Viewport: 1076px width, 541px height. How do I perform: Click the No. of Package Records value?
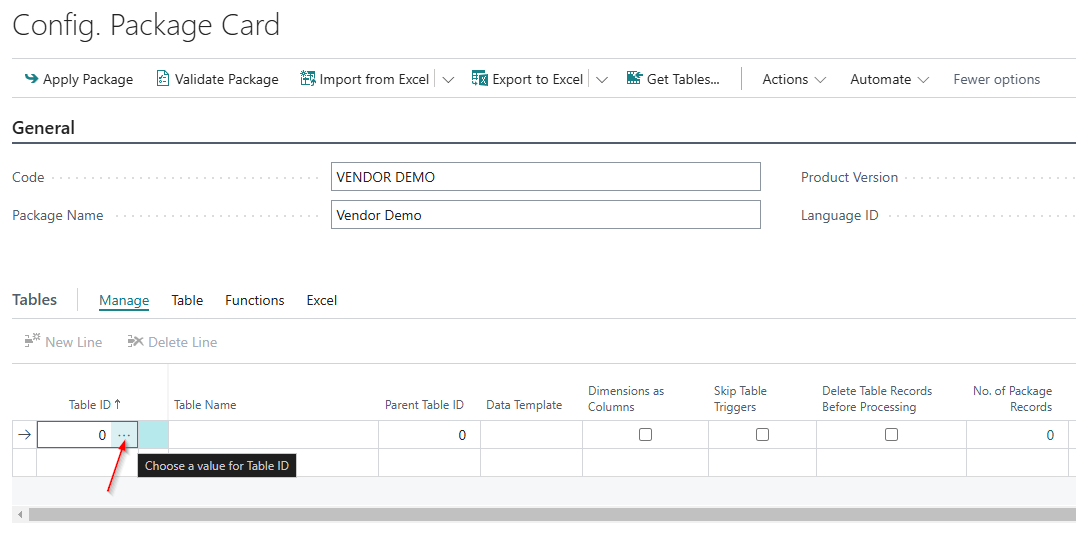click(1049, 435)
